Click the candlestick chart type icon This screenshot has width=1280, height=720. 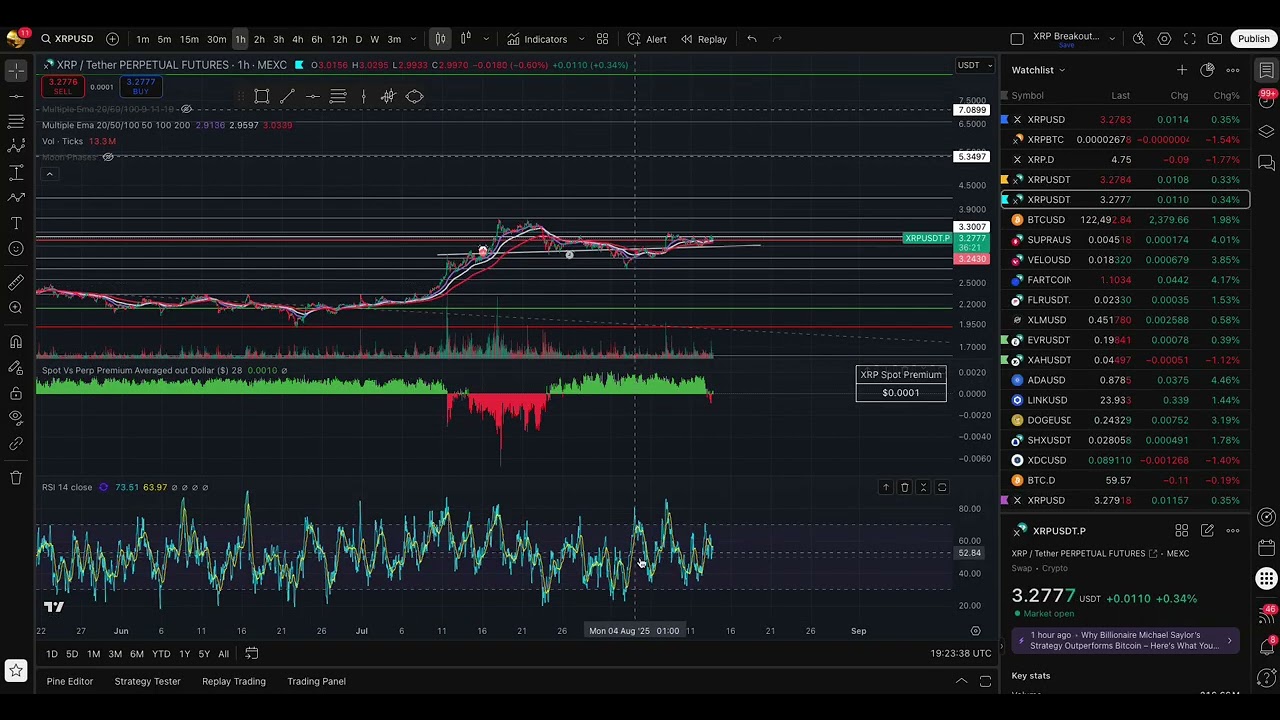coord(440,39)
